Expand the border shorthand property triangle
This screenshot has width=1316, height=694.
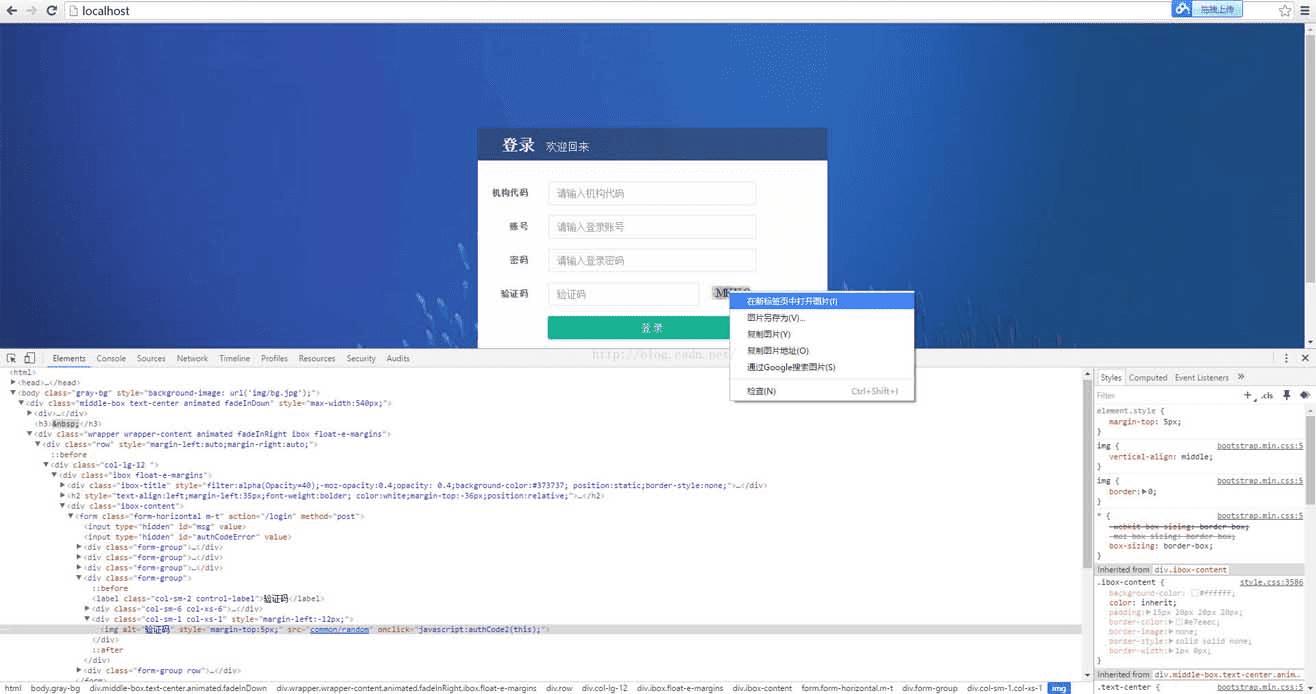[x=1144, y=491]
